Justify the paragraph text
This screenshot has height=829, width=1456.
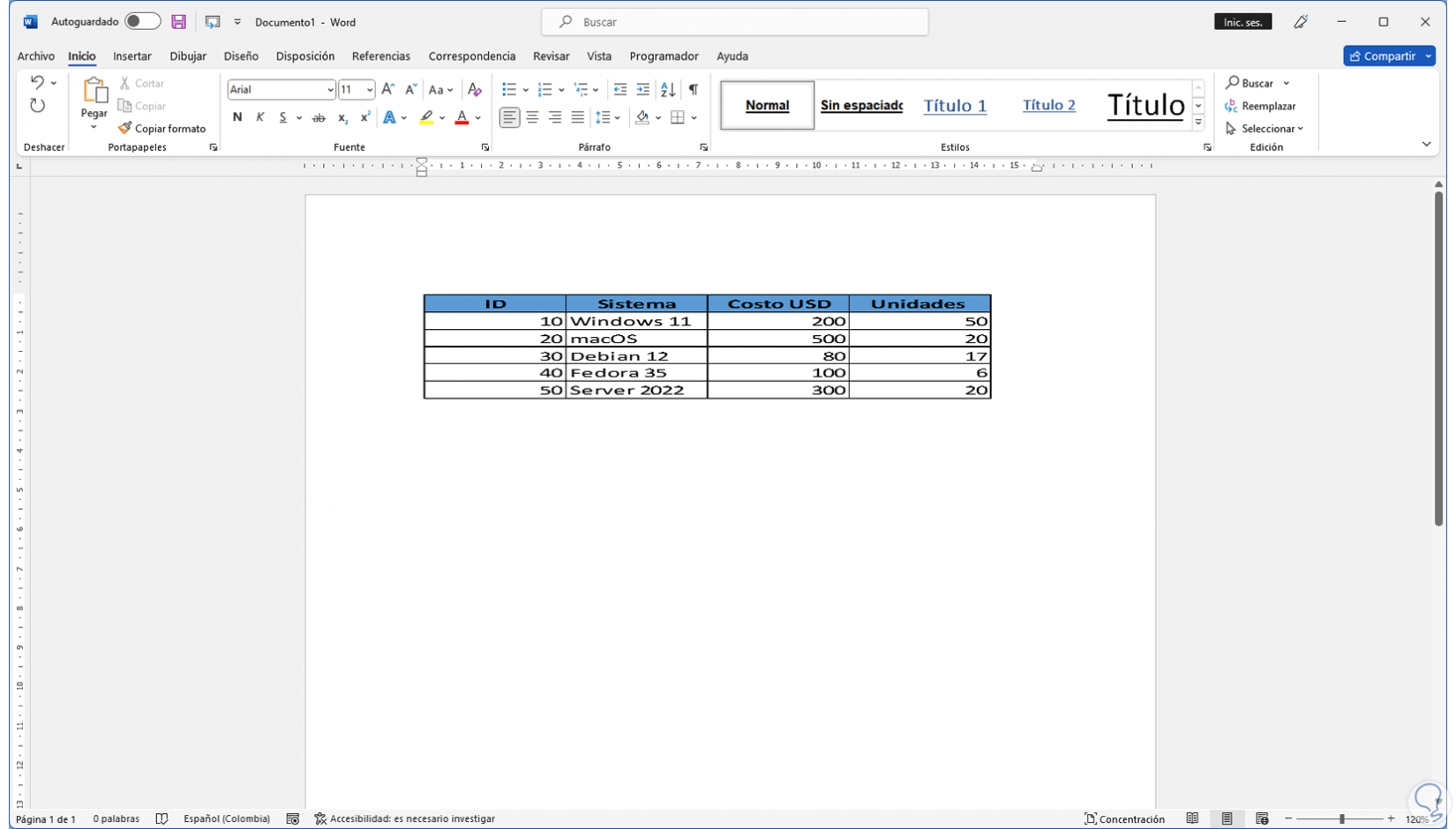(577, 117)
